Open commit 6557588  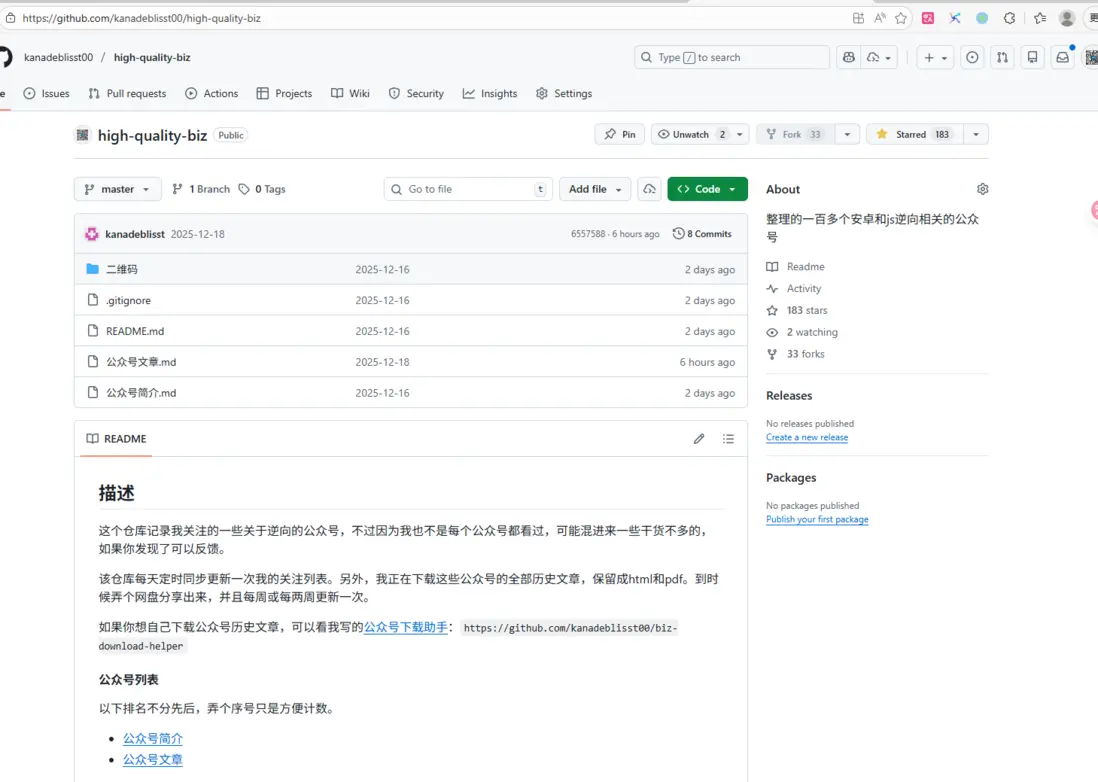(588, 234)
